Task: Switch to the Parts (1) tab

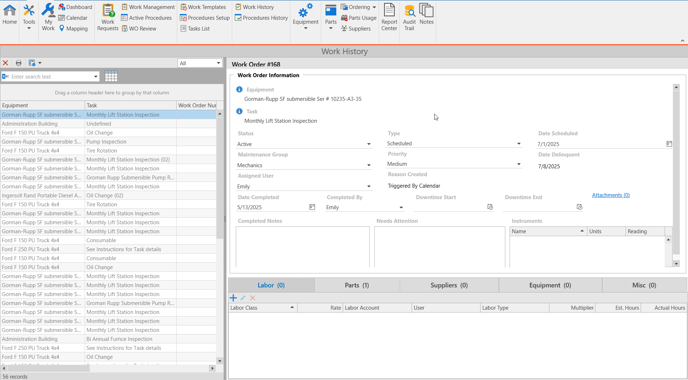Action: pyautogui.click(x=357, y=285)
